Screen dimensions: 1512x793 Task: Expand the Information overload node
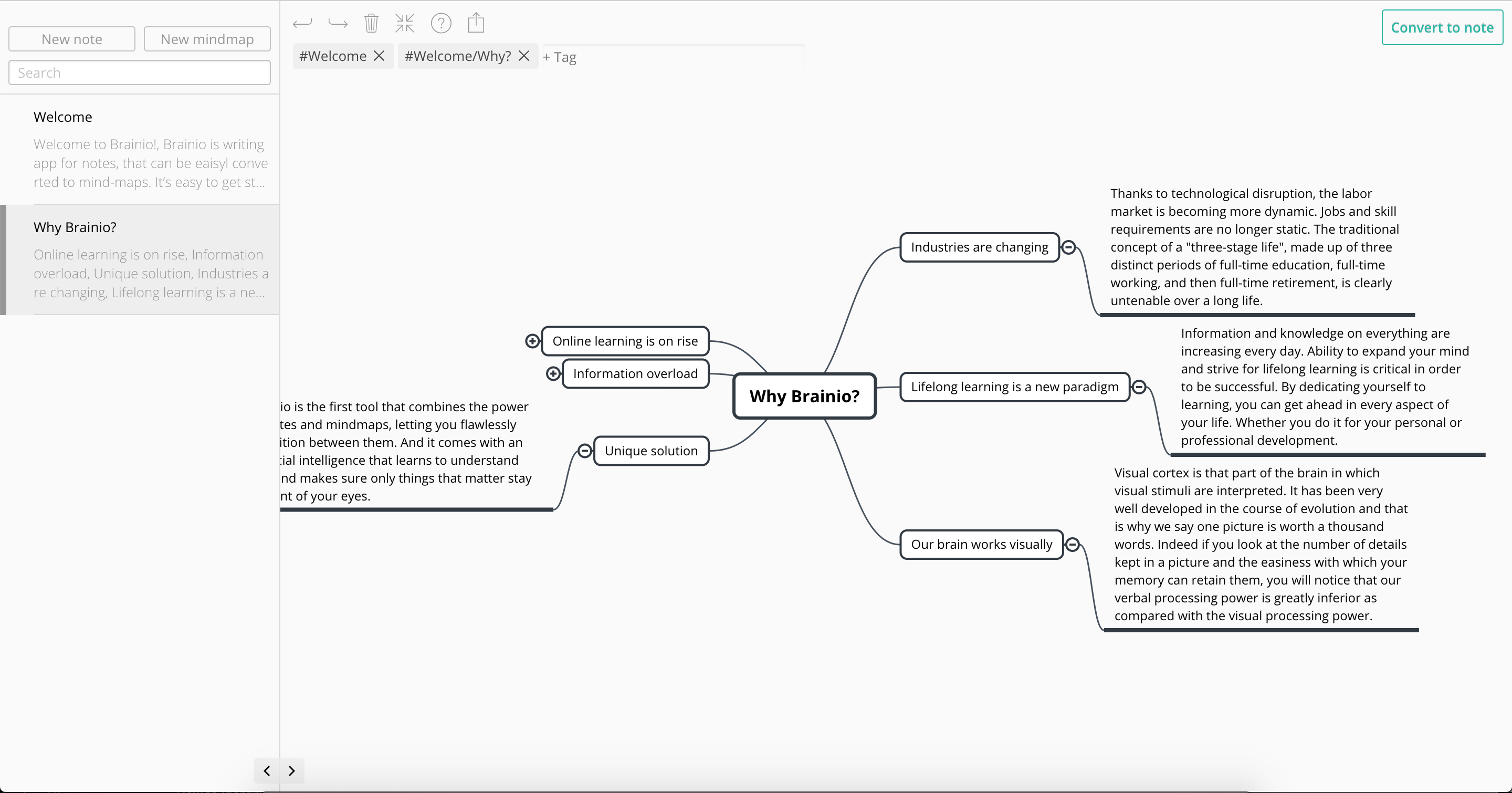point(553,374)
